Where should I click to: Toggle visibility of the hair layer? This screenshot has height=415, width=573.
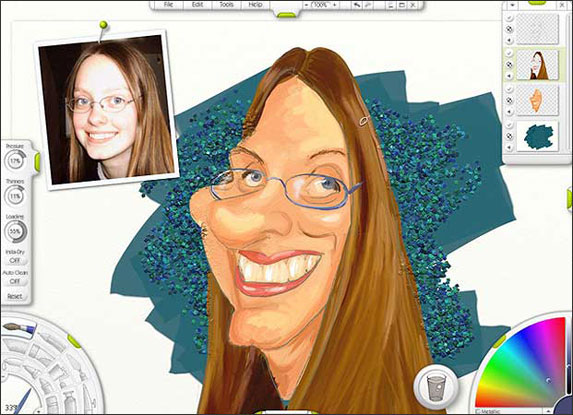(x=510, y=53)
